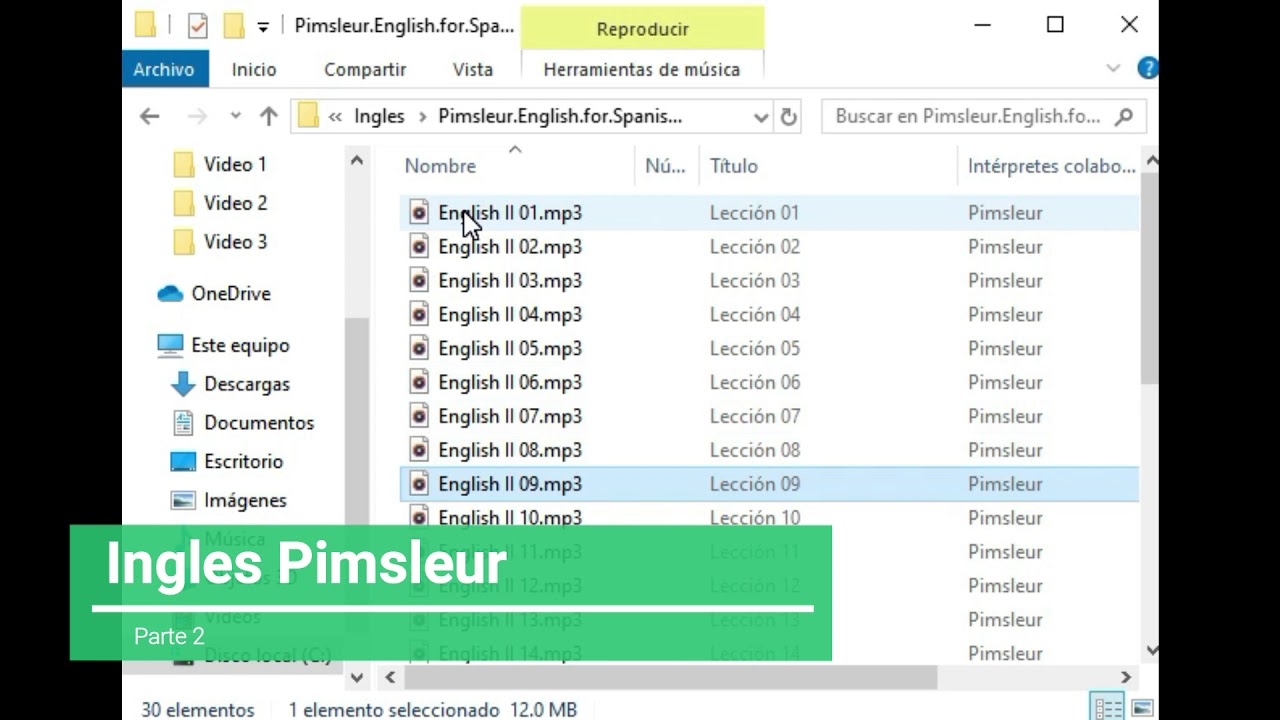The image size is (1280, 720).
Task: Click the forward navigation arrow
Action: coord(197,116)
